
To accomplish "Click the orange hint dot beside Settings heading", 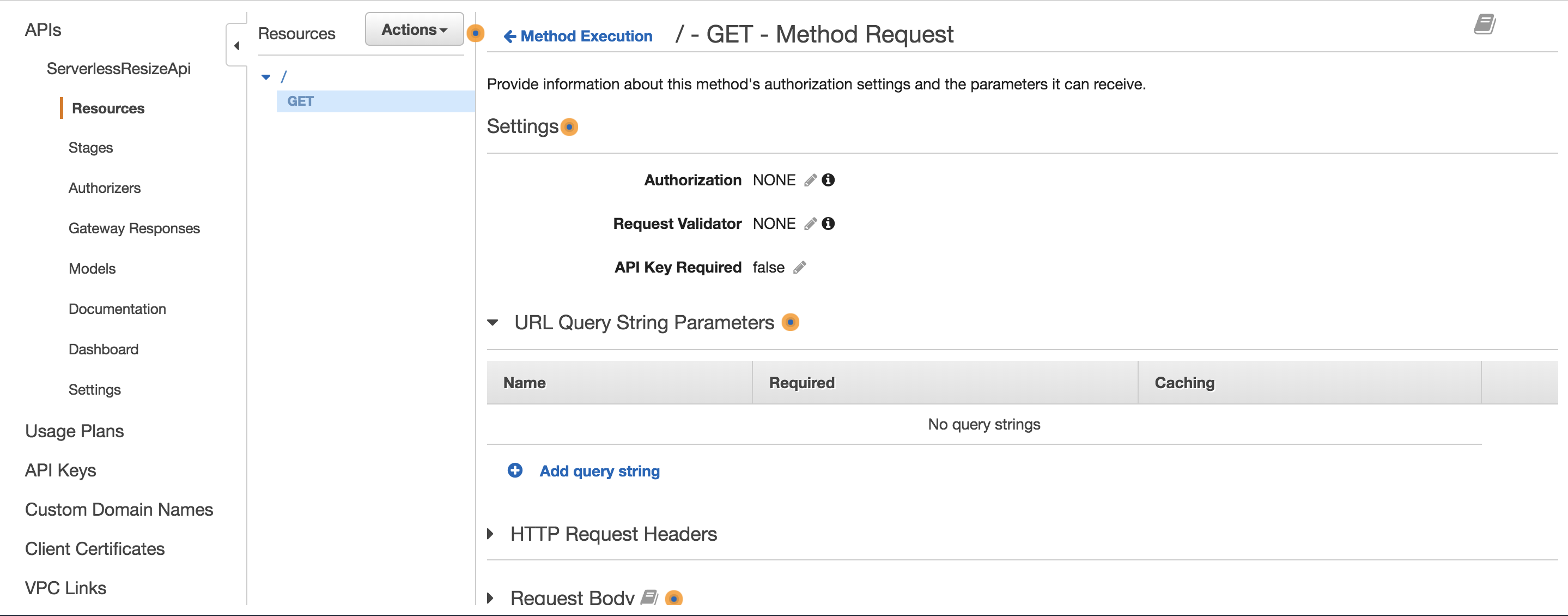I will coord(569,128).
